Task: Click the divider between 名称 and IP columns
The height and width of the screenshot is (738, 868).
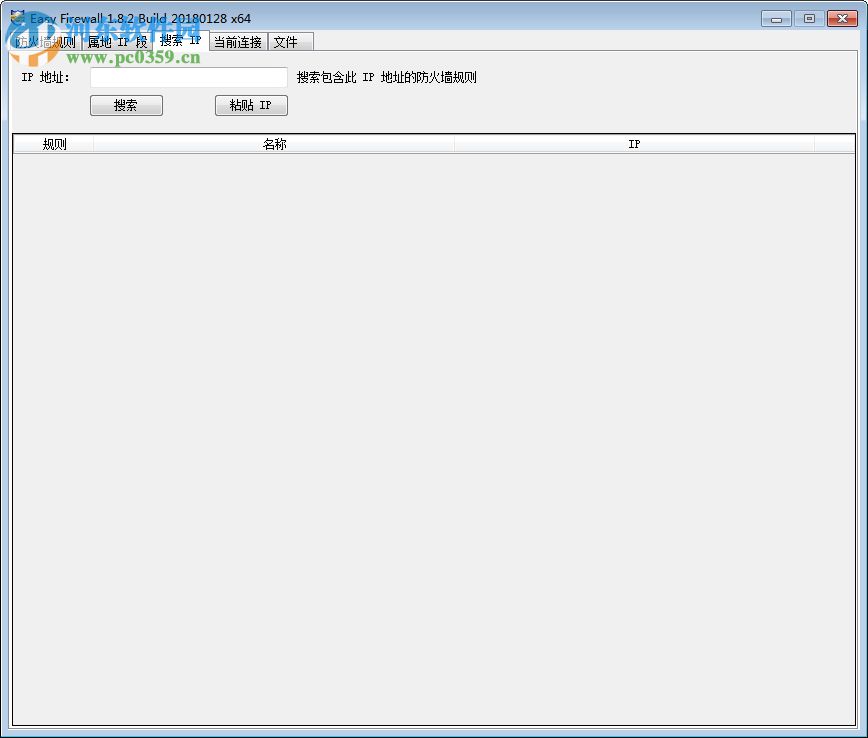Action: [455, 143]
